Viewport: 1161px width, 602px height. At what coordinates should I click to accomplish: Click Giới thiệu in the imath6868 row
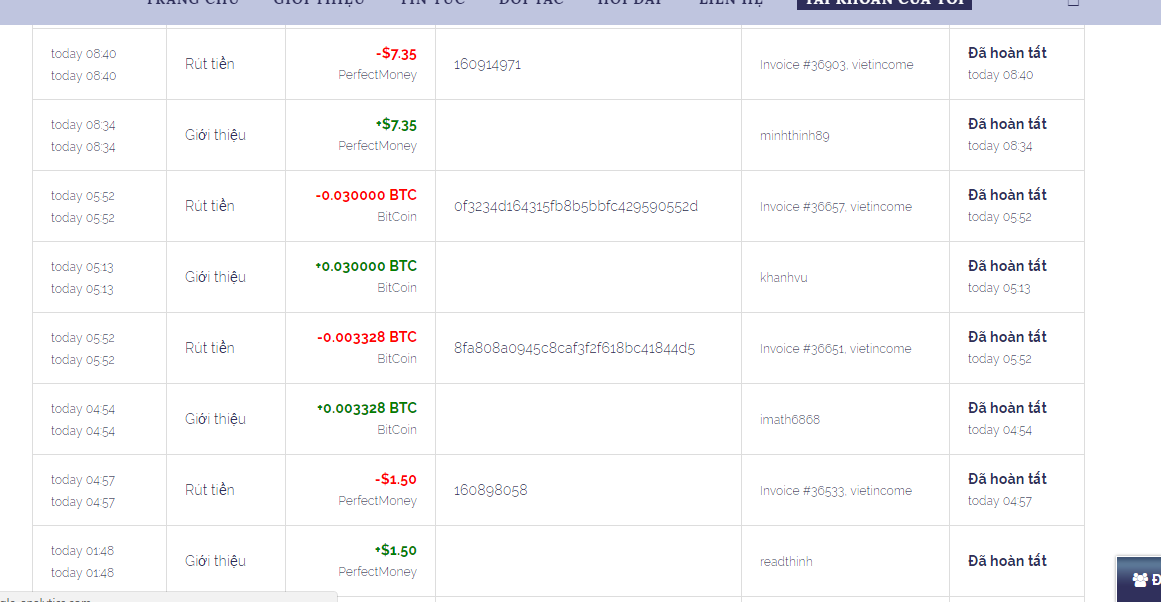tap(215, 419)
